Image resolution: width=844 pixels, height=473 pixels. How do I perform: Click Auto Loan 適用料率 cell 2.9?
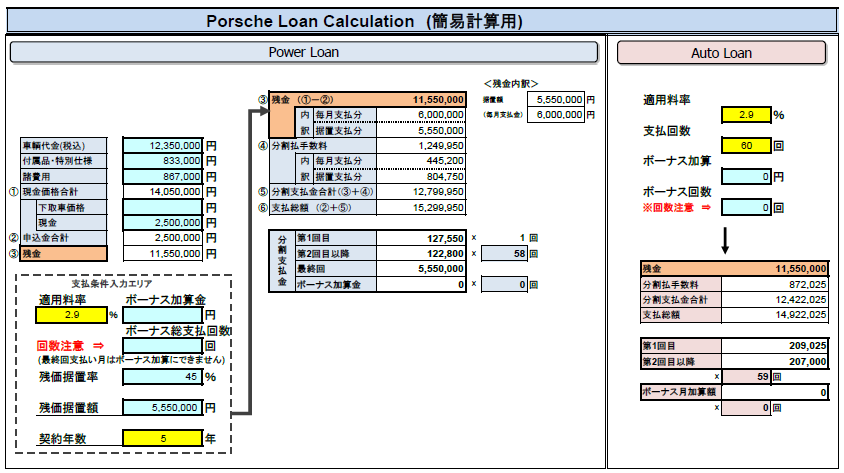pyautogui.click(x=746, y=115)
